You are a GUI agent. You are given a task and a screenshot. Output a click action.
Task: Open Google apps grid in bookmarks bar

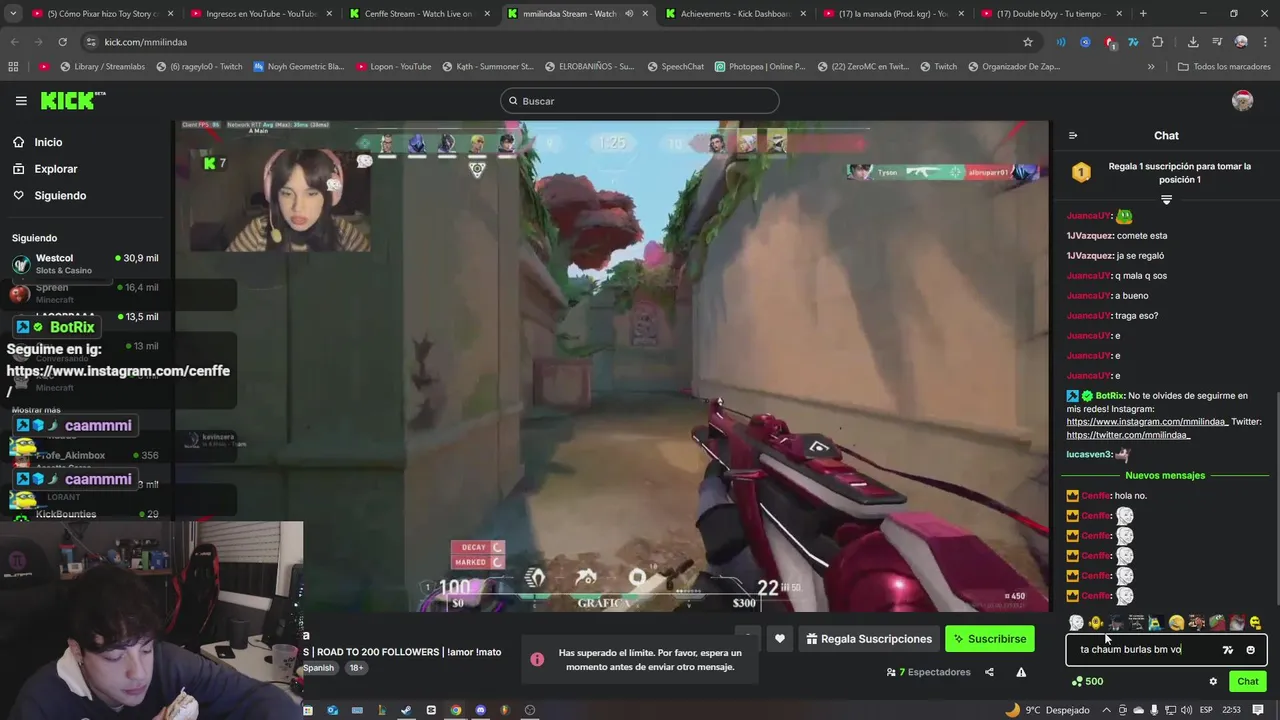pos(13,66)
